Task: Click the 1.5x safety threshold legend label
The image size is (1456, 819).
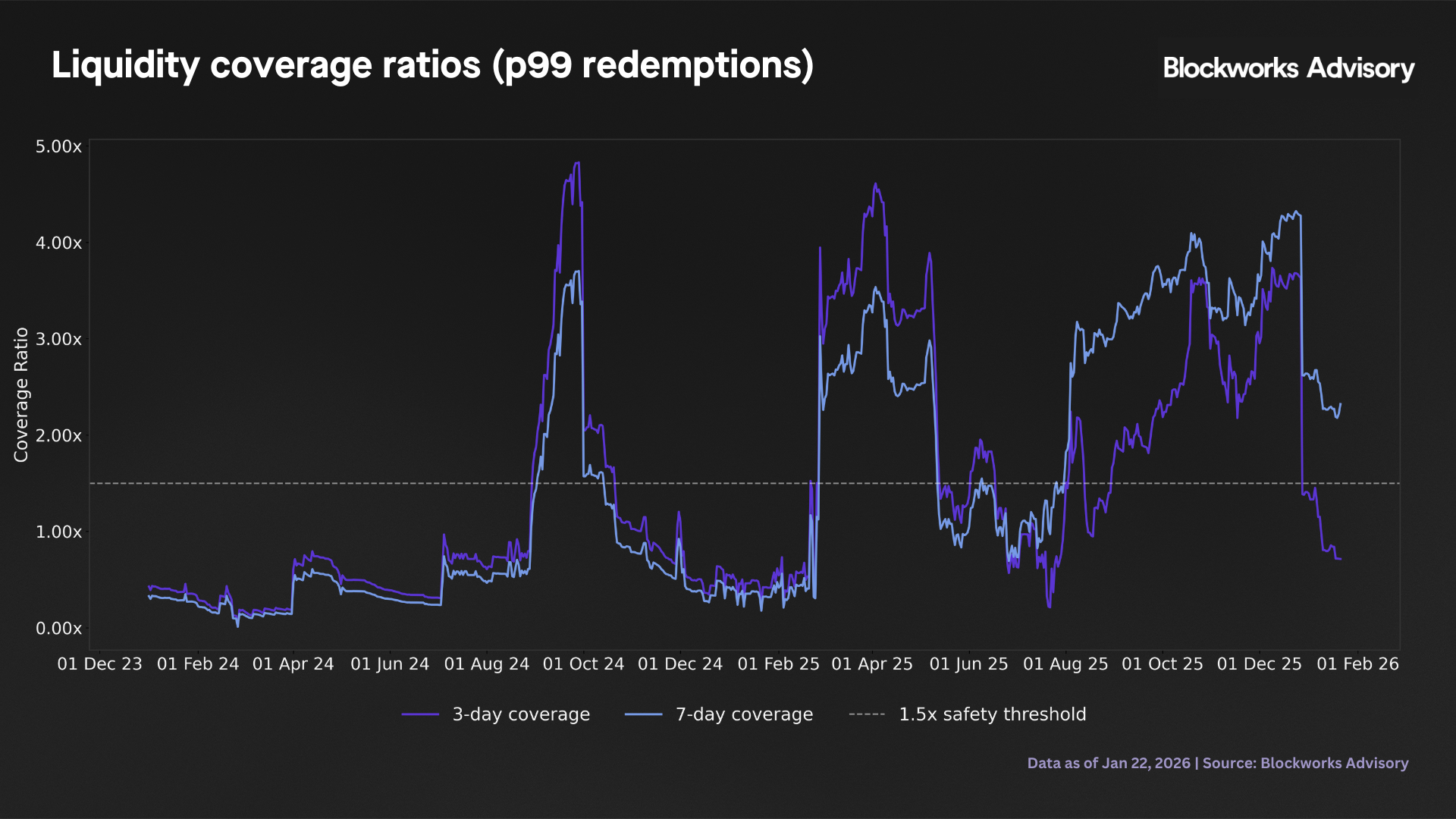Action: pyautogui.click(x=992, y=714)
